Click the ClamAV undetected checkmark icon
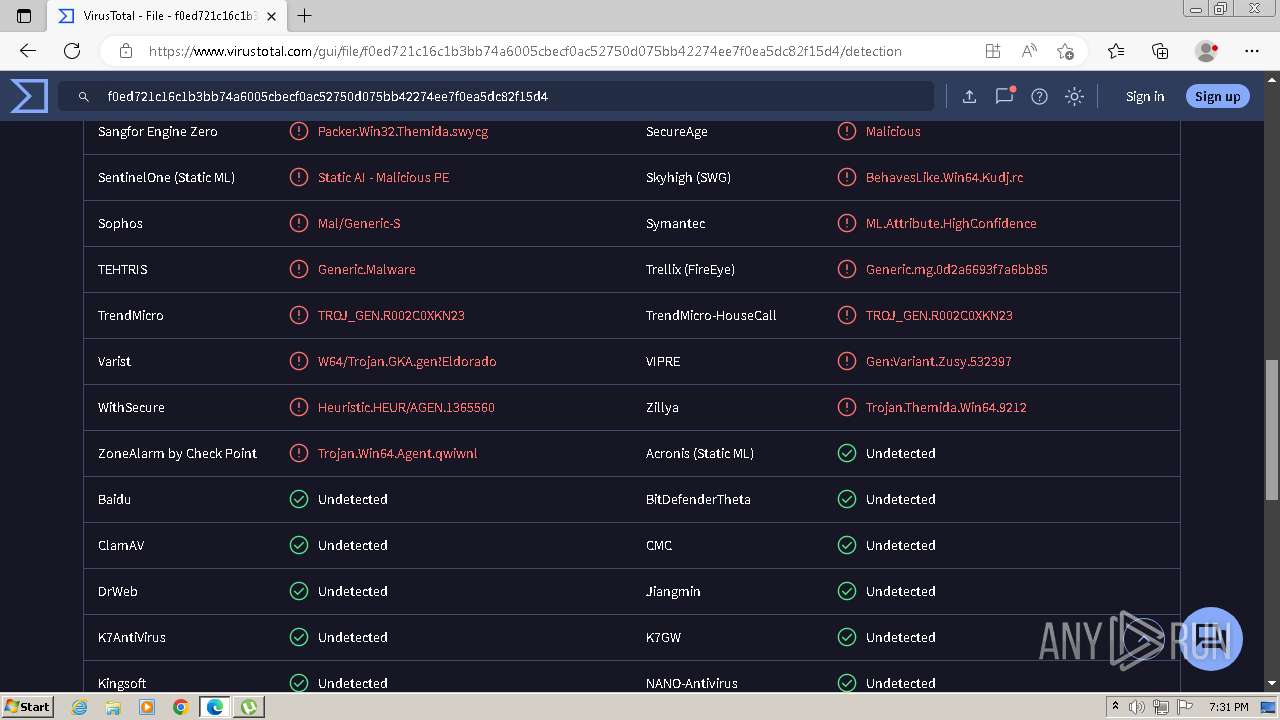Screen dimensions: 1280x720 pyautogui.click(x=299, y=545)
